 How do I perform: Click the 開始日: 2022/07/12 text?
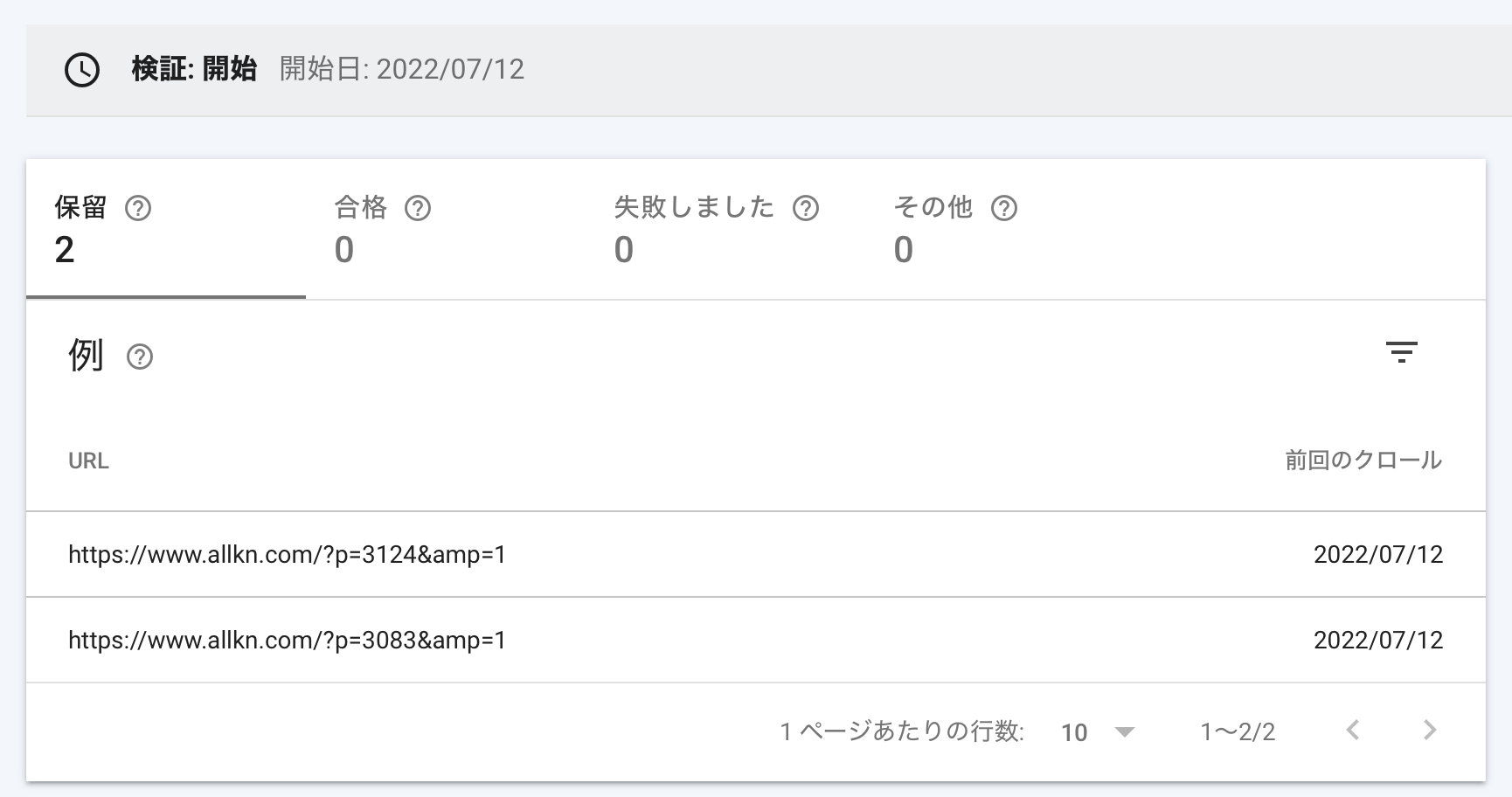tap(402, 69)
